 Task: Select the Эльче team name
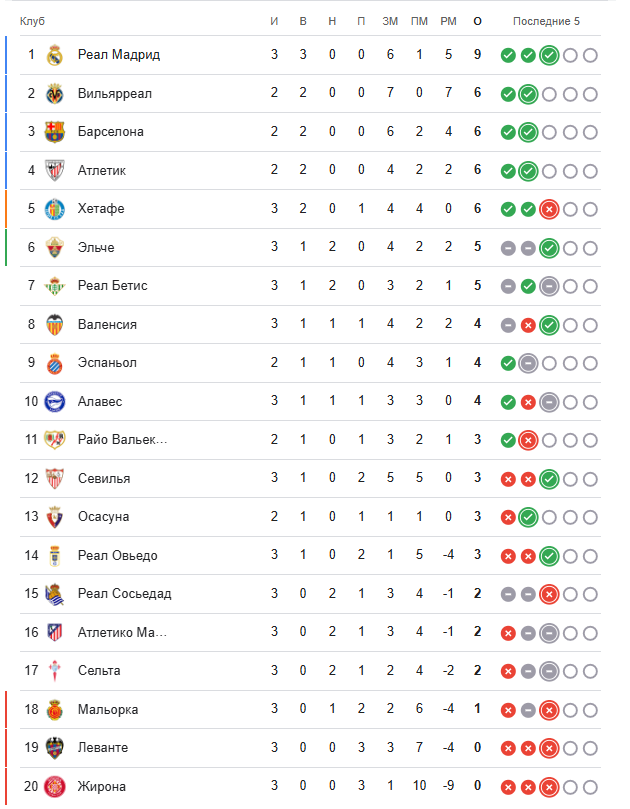coord(96,247)
